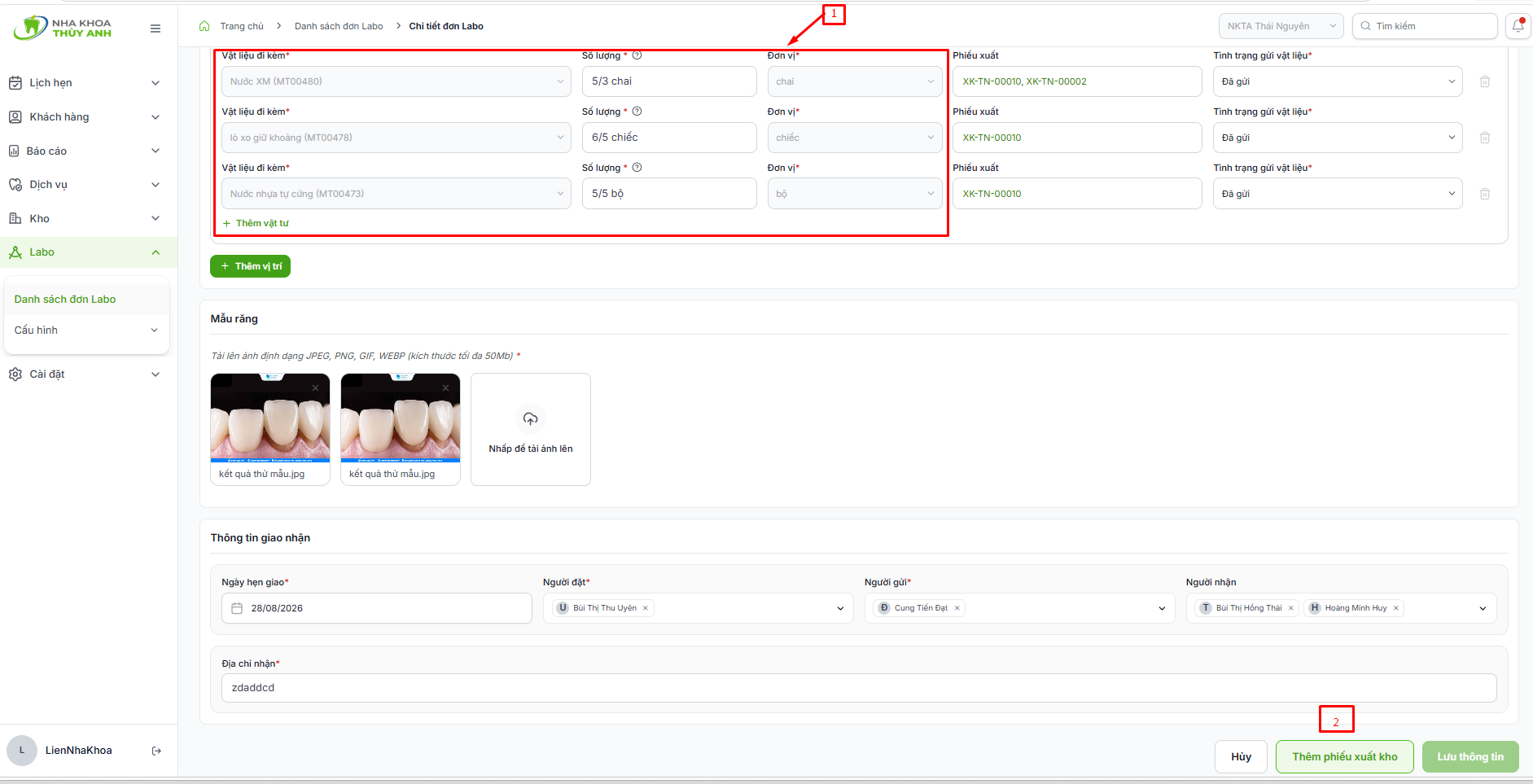Expand the Người đặt dropdown arrow

click(840, 608)
